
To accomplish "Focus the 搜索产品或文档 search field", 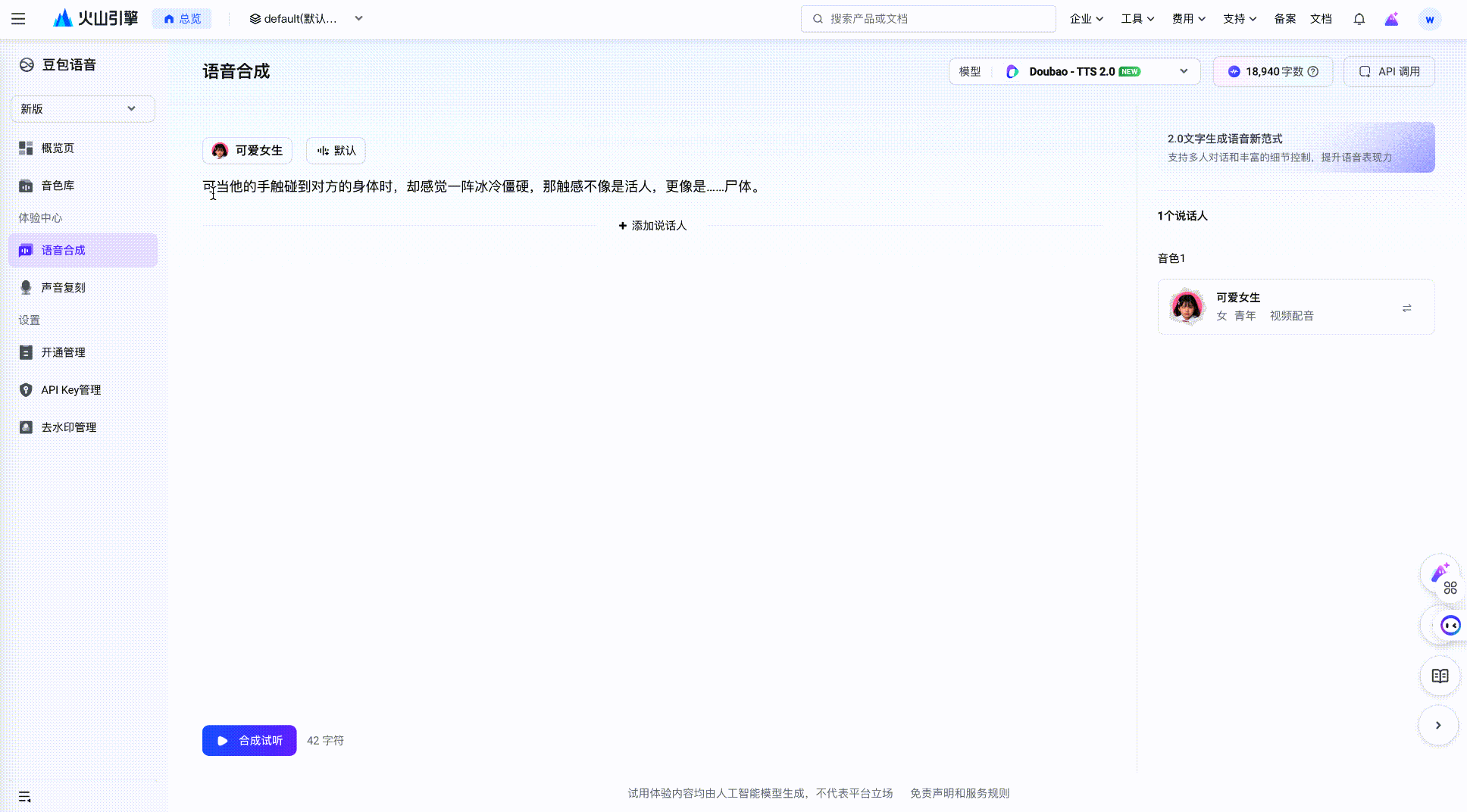I will pos(928,19).
